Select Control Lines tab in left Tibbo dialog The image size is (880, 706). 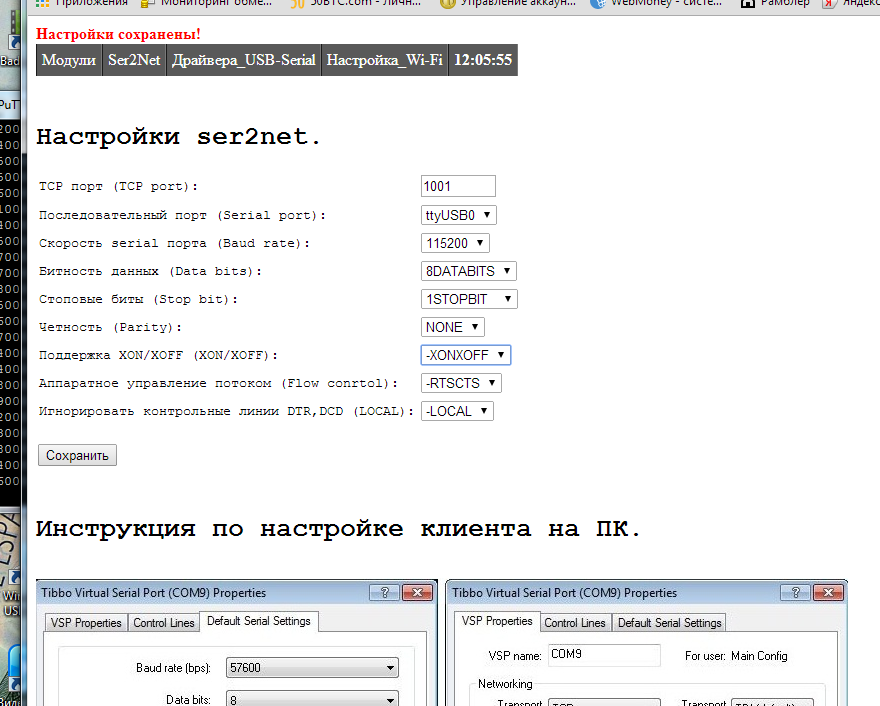click(164, 623)
